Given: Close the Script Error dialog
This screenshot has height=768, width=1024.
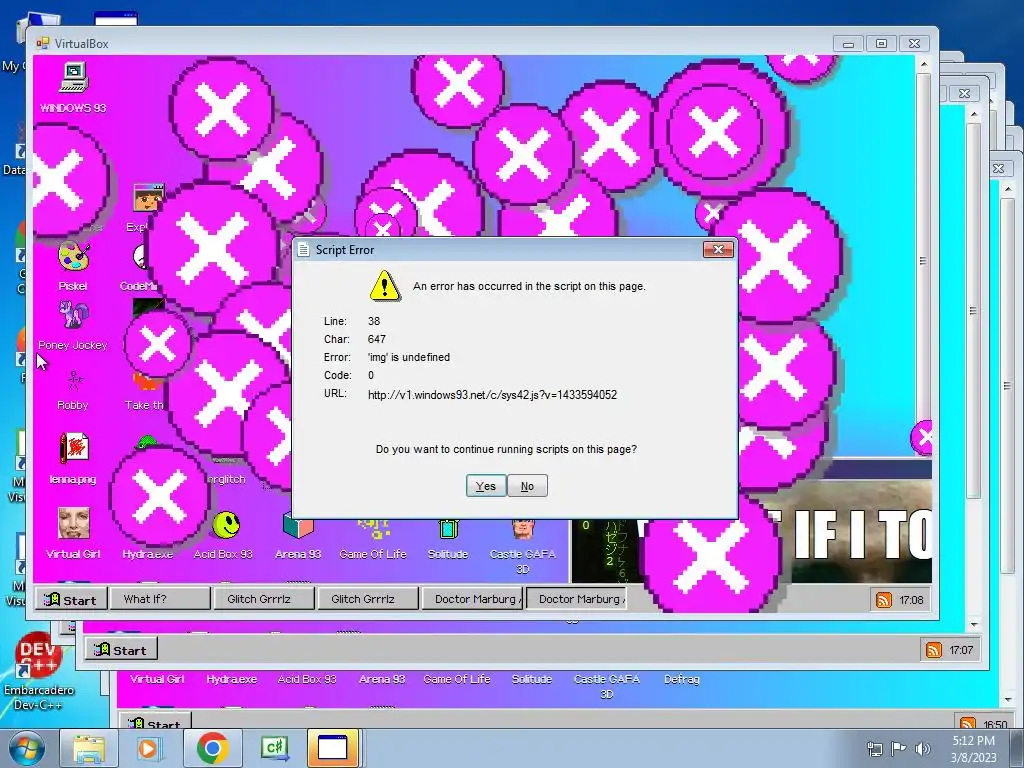Looking at the screenshot, I should [718, 249].
